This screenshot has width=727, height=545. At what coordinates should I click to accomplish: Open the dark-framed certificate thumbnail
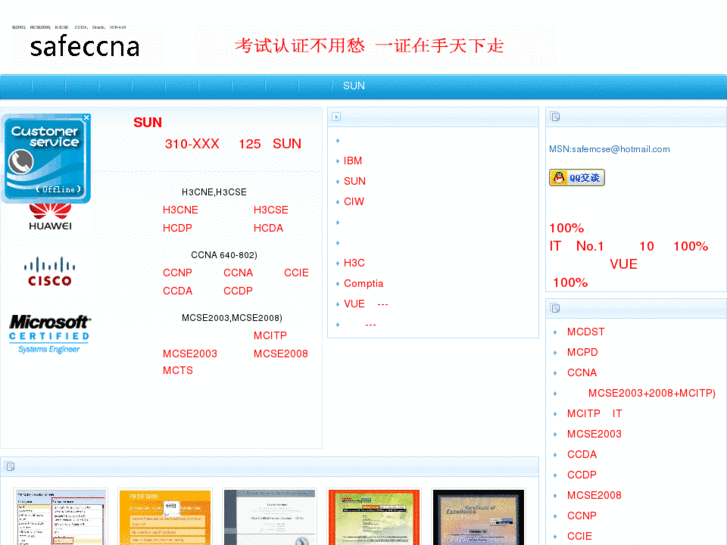478,517
